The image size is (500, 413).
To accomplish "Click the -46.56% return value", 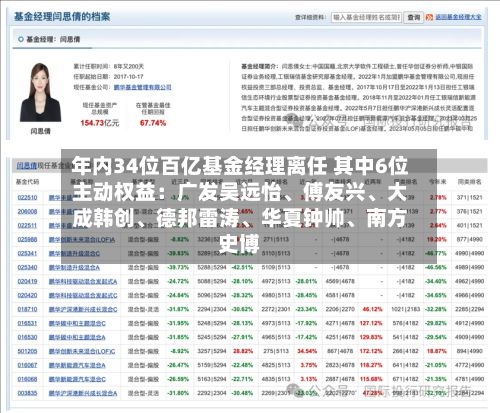I will (436, 268).
